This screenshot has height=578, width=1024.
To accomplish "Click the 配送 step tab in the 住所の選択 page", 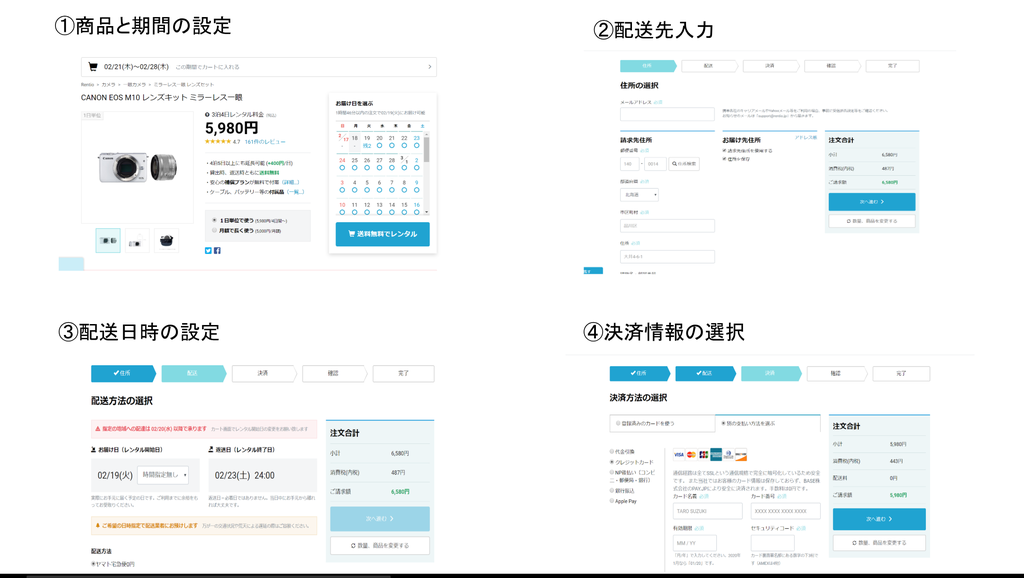I will (x=709, y=66).
